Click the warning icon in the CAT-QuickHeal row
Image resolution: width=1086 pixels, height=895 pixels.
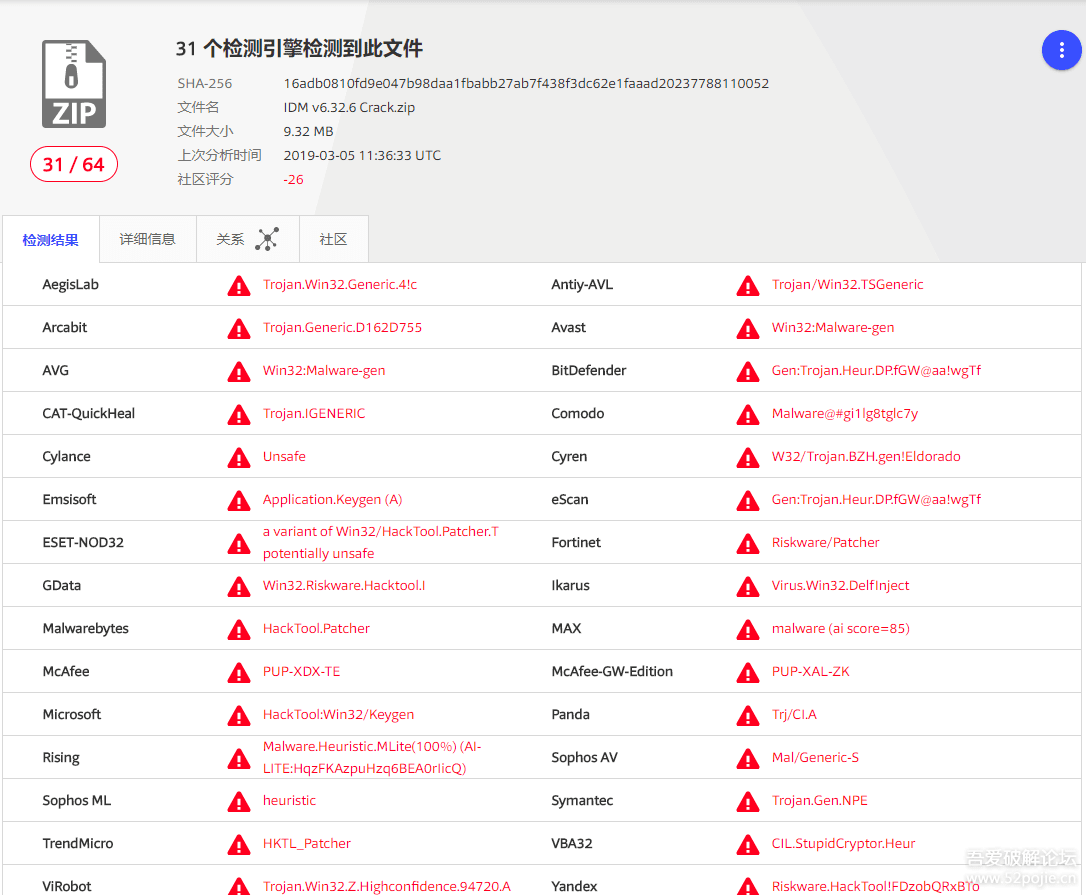coord(239,414)
